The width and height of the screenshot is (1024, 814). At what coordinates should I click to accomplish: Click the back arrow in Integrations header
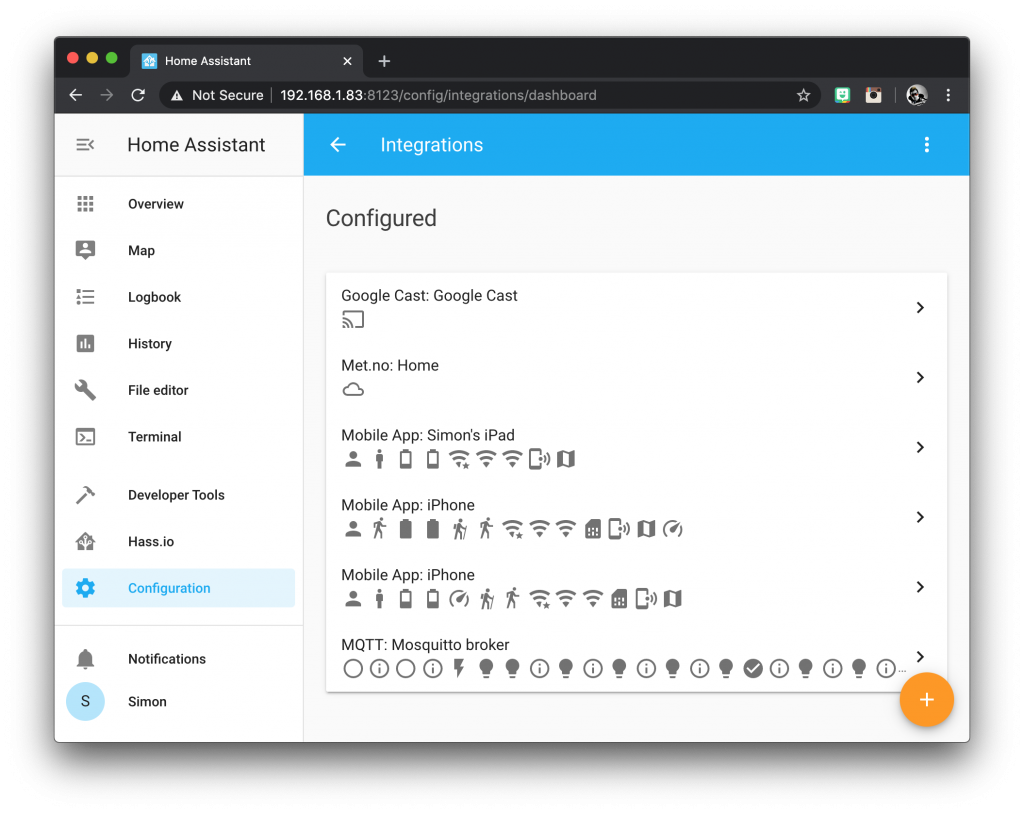click(x=338, y=145)
